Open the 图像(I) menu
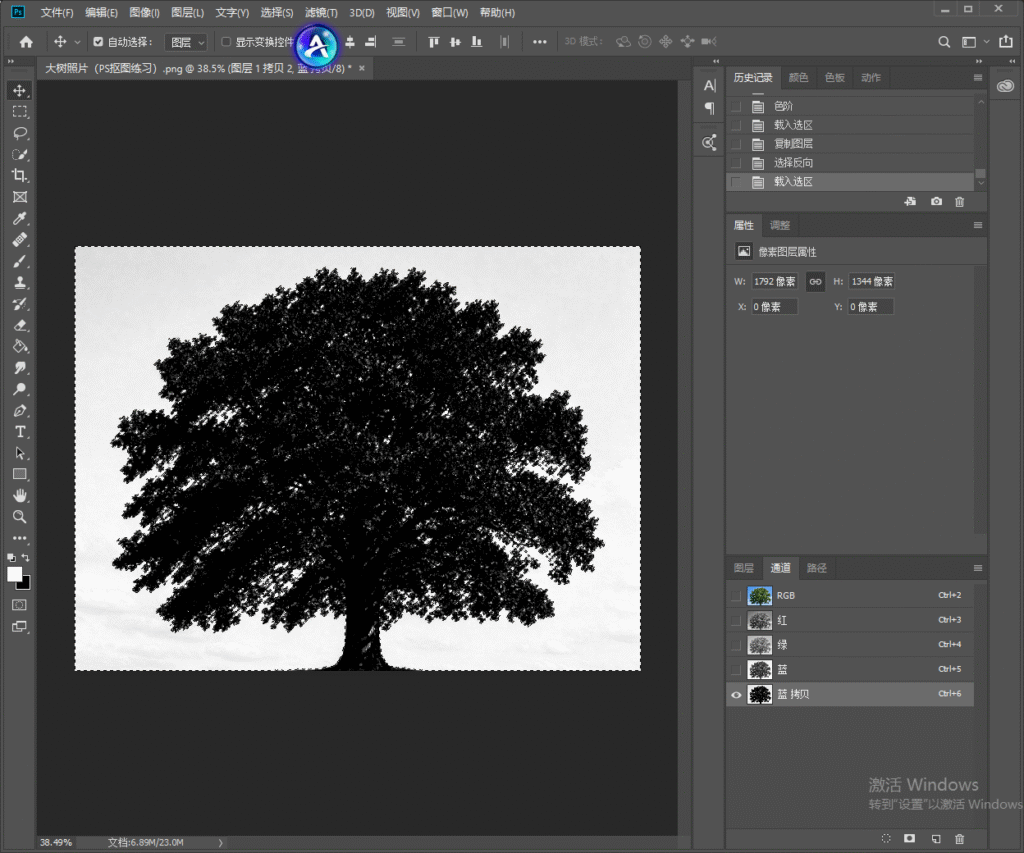Image resolution: width=1024 pixels, height=853 pixels. pyautogui.click(x=144, y=12)
